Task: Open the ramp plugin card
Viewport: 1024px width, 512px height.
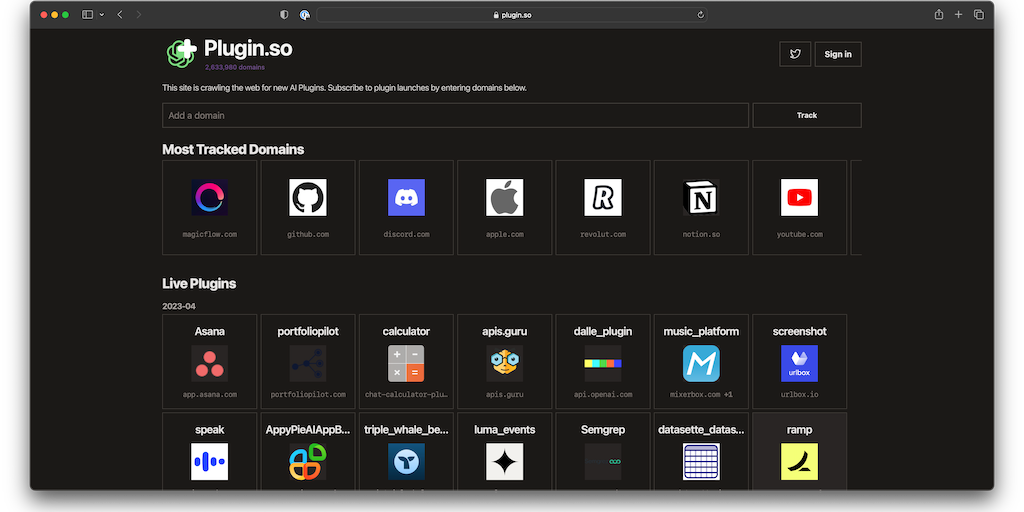Action: click(x=799, y=452)
